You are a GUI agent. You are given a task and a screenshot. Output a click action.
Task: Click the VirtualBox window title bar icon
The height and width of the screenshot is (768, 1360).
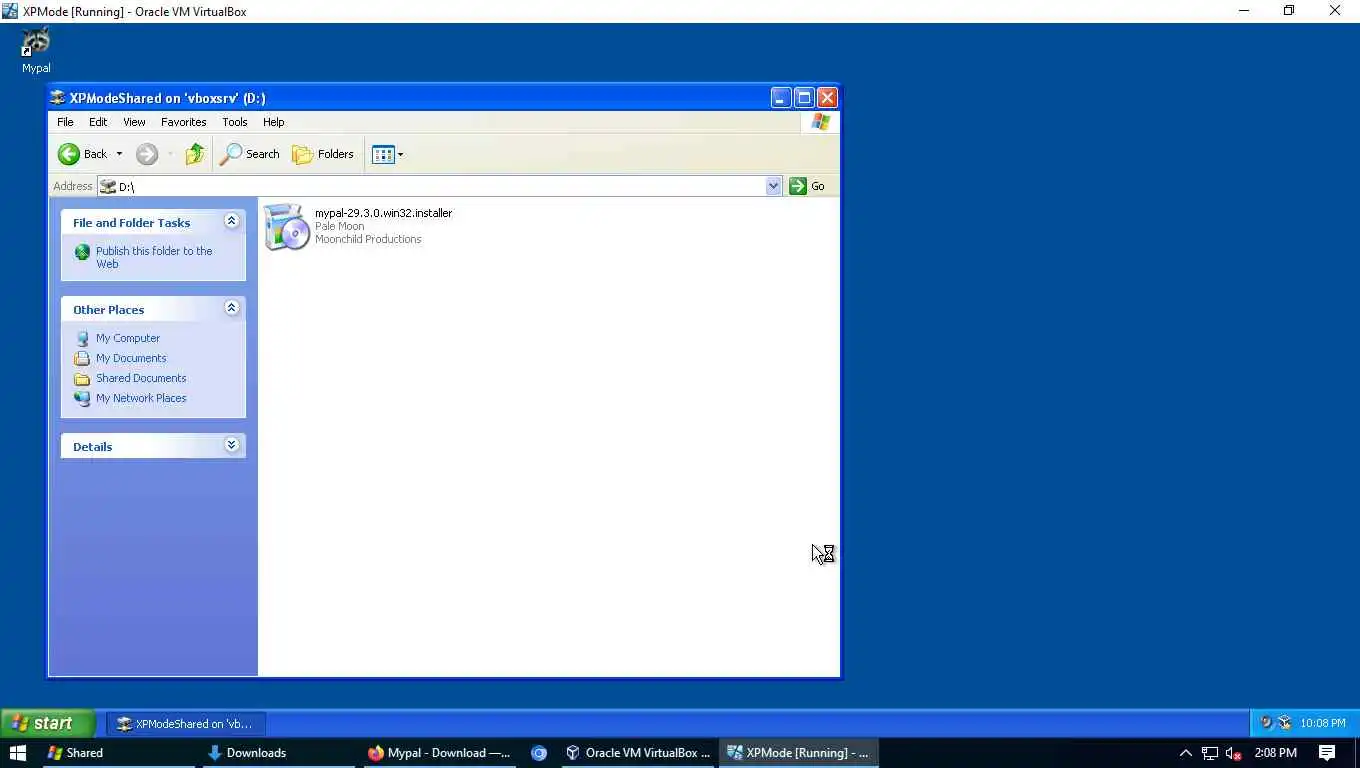[10, 11]
